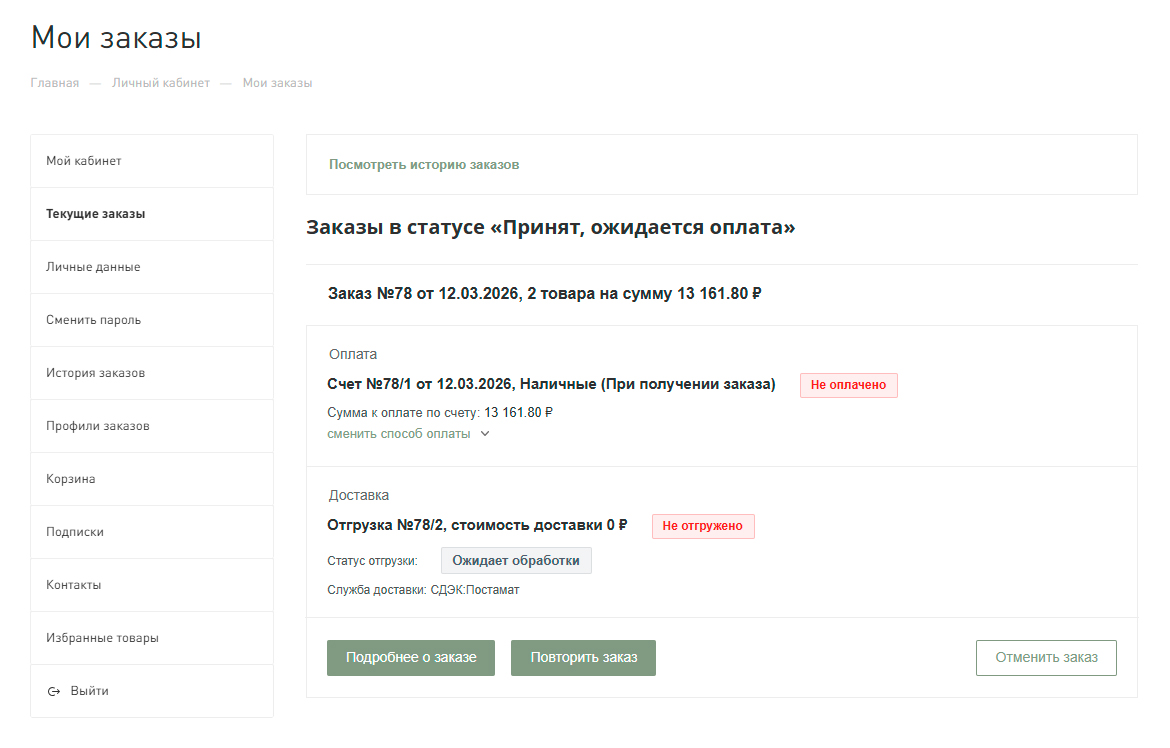Select «Мой кабинет» in the sidebar
This screenshot has height=748, width=1170.
click(x=84, y=160)
